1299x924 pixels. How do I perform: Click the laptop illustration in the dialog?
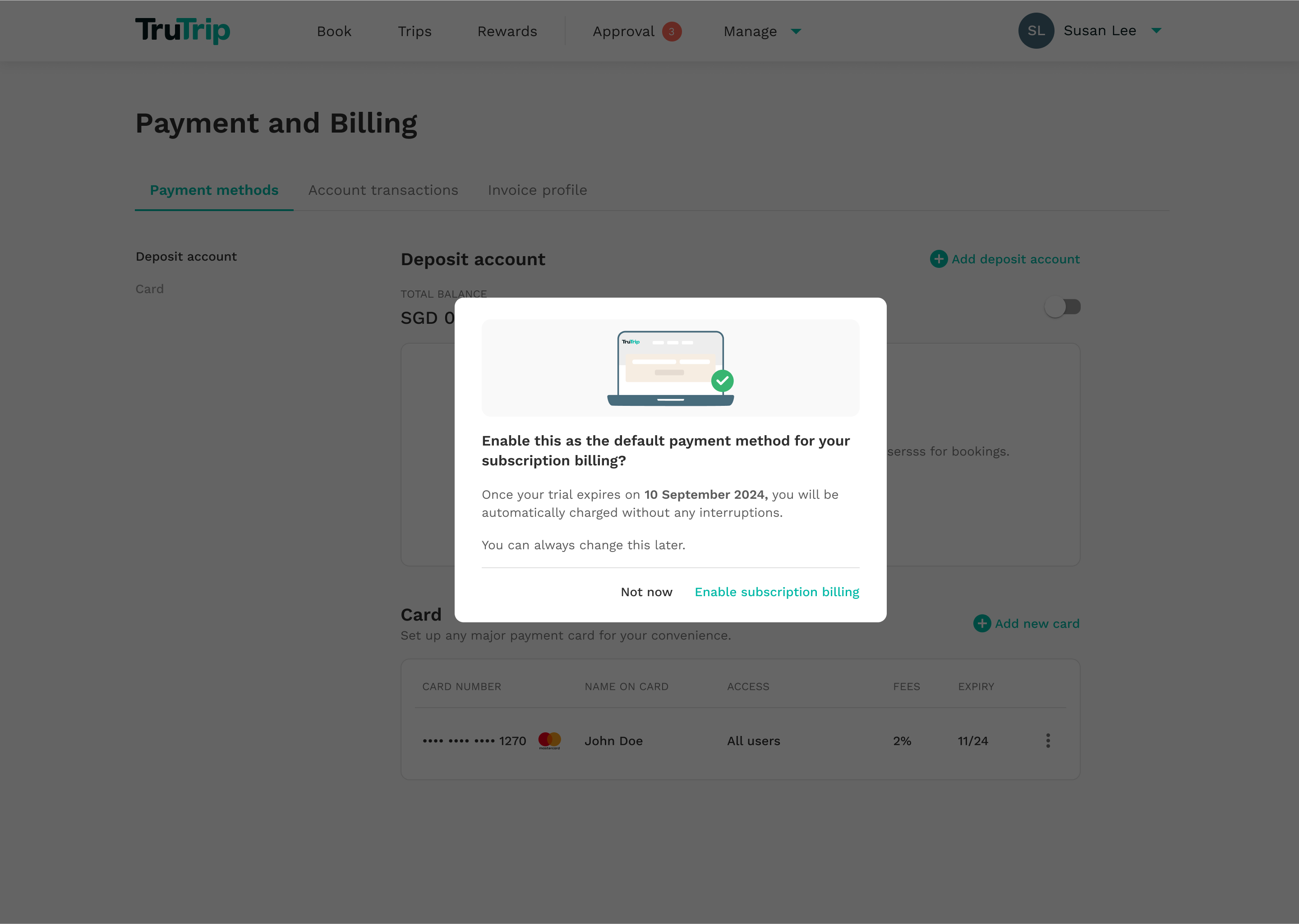point(671,368)
